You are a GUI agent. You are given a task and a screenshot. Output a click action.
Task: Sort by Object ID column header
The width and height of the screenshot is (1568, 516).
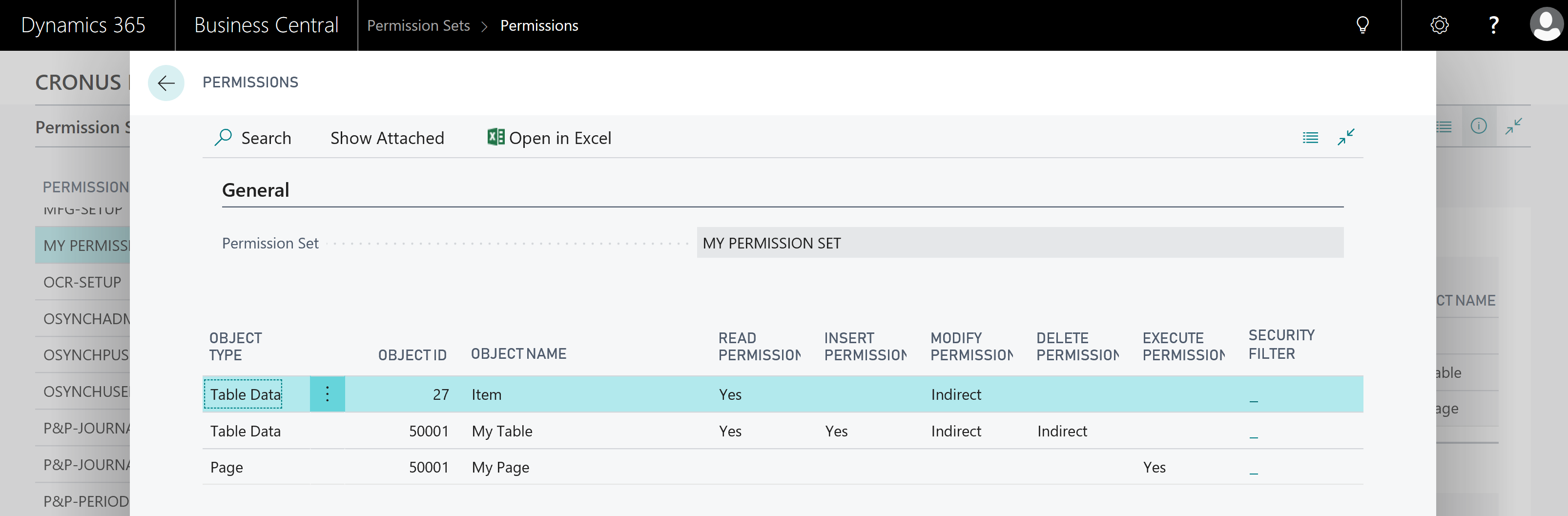coord(412,355)
